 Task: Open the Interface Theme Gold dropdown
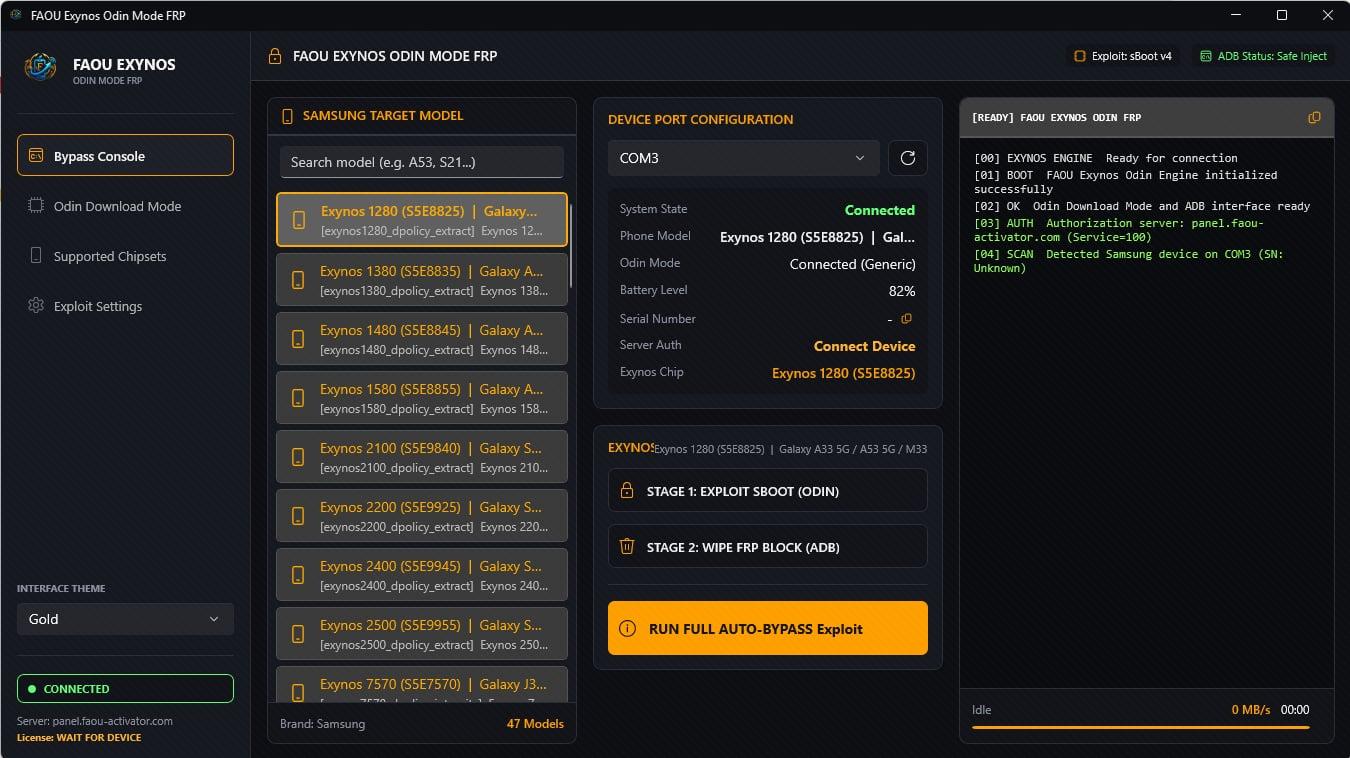click(125, 619)
